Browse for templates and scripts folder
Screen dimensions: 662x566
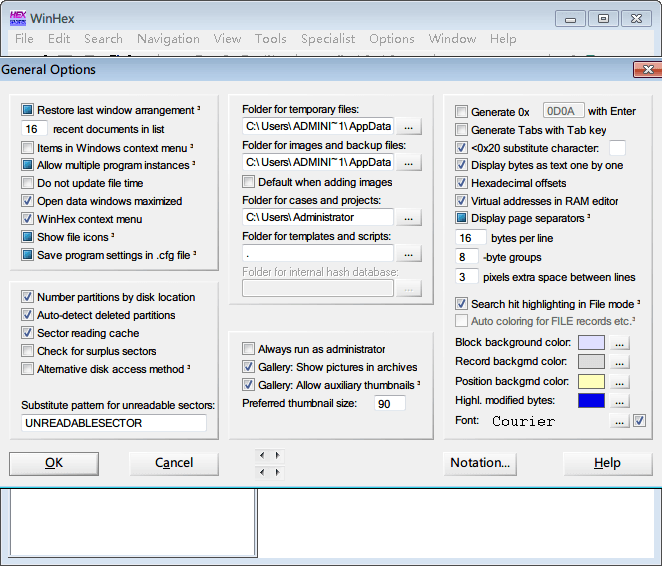[x=409, y=253]
